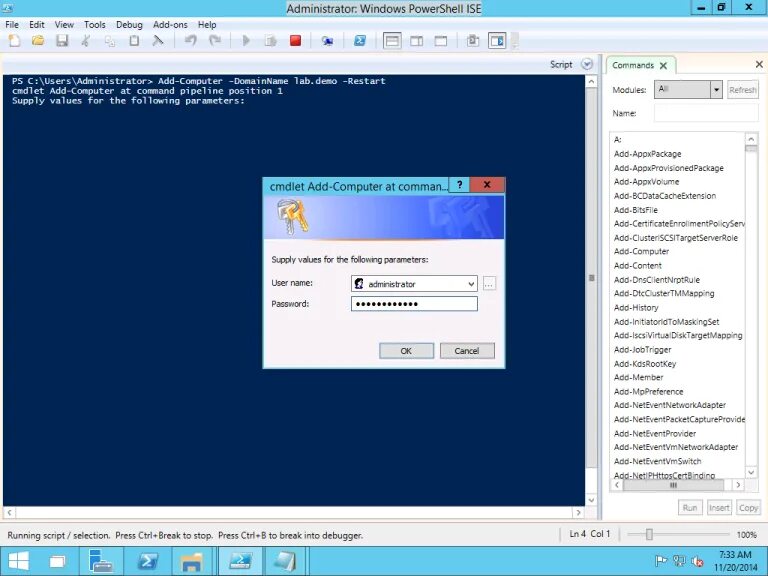The height and width of the screenshot is (576, 768).
Task: Click the Cut scissors icon
Action: [86, 41]
